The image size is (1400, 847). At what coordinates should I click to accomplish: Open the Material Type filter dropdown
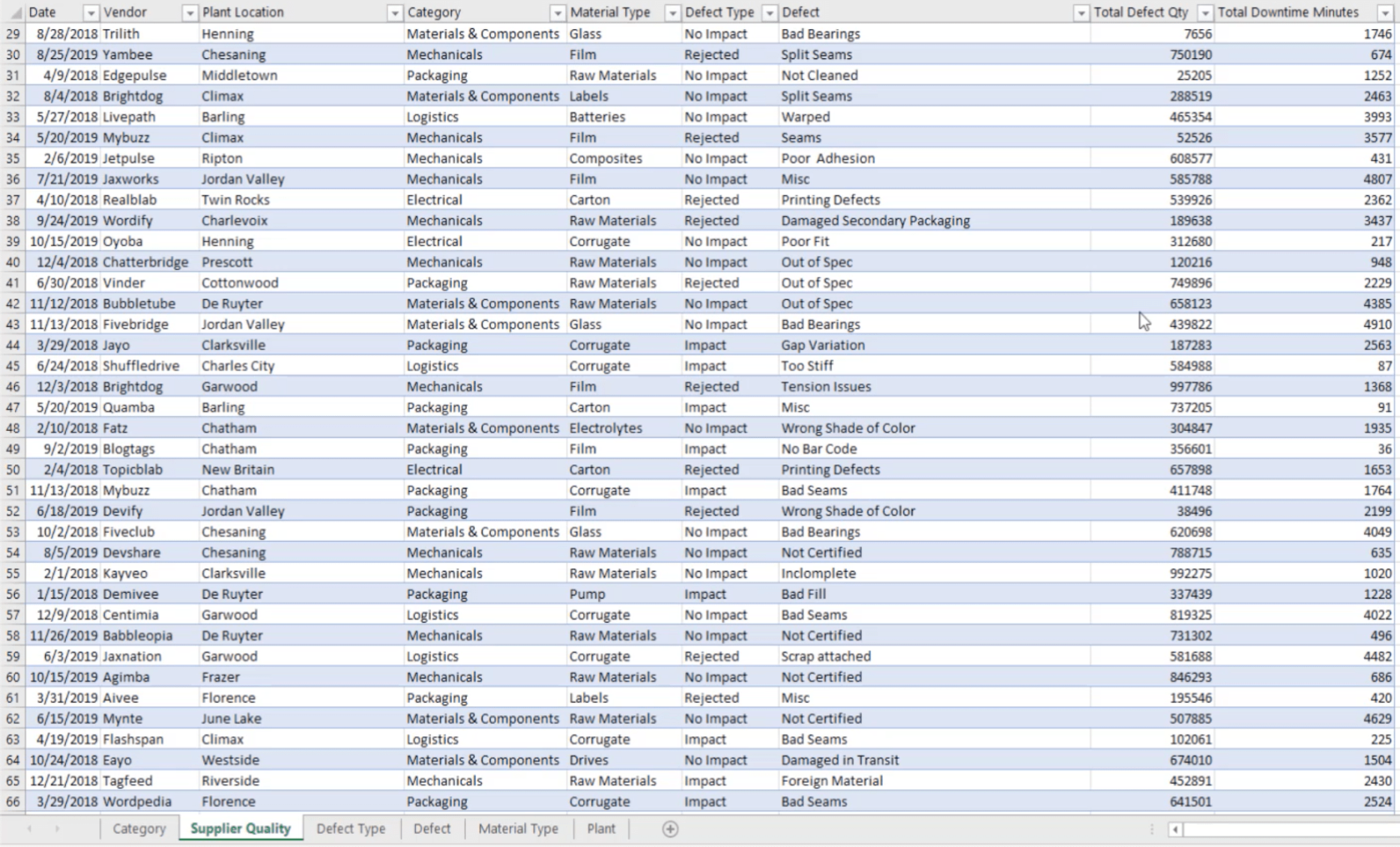pos(672,13)
